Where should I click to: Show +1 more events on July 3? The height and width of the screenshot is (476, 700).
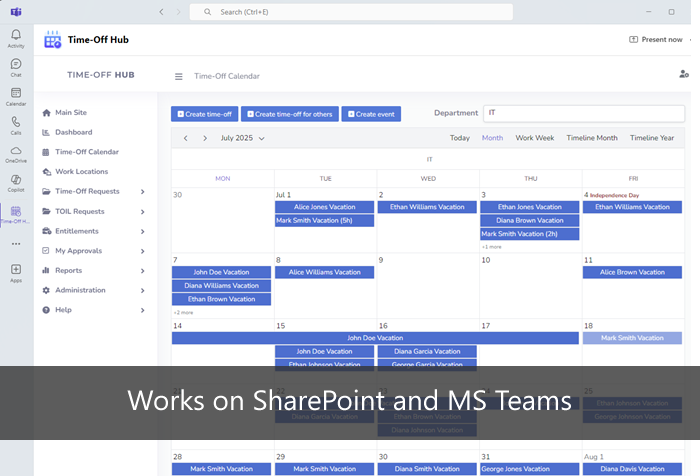pos(491,247)
